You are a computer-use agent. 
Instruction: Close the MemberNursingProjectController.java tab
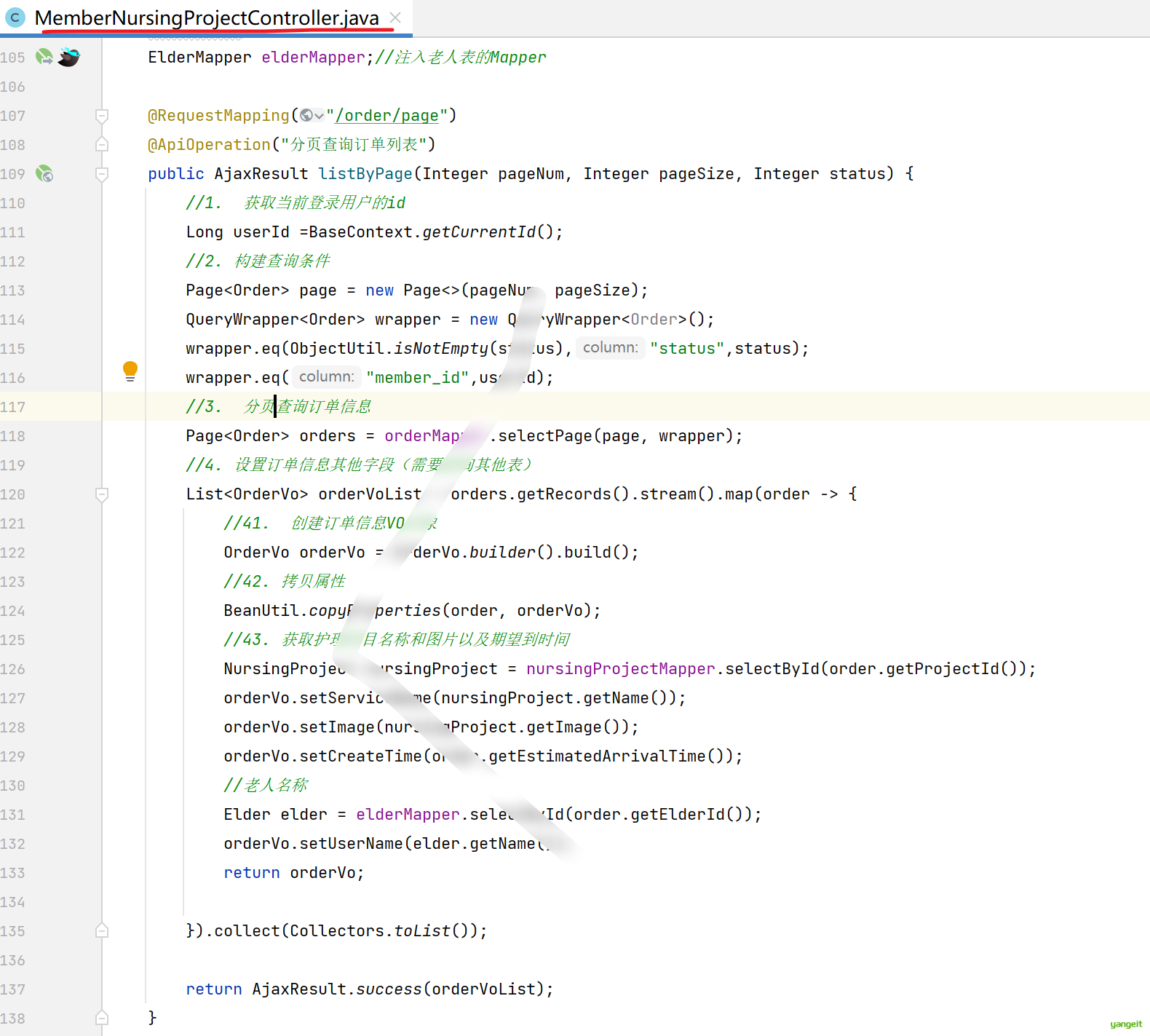(395, 17)
